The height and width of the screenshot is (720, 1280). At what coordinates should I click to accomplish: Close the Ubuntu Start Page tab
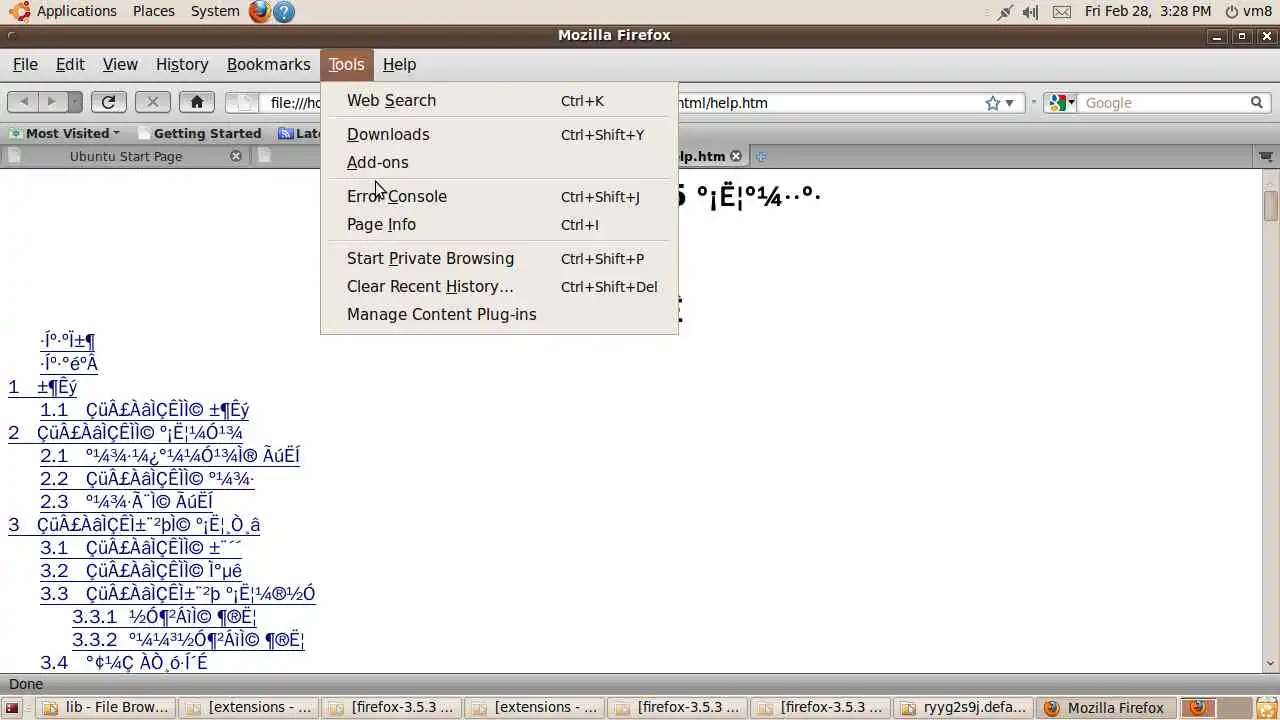(236, 156)
